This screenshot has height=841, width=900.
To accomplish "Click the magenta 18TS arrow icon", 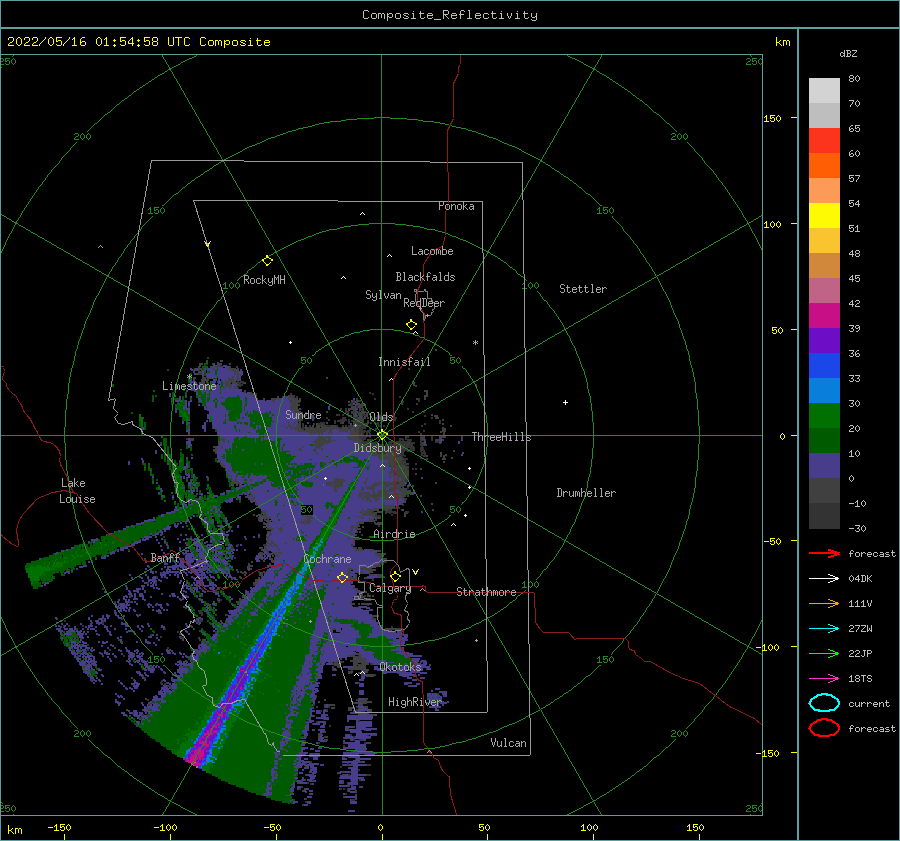I will pyautogui.click(x=824, y=679).
